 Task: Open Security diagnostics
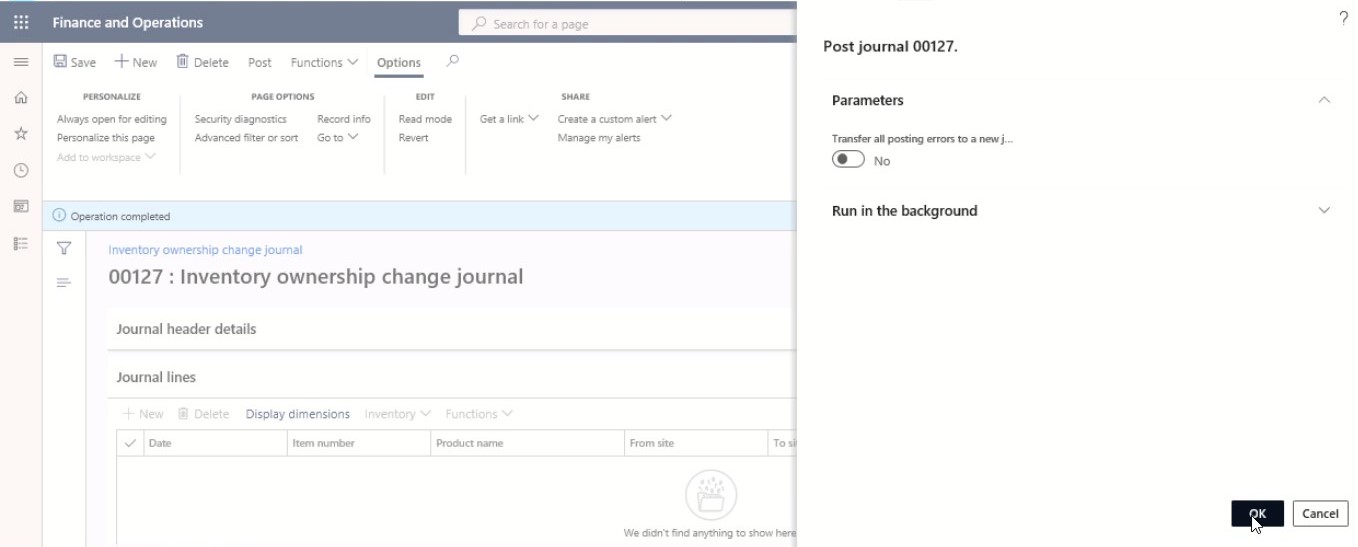click(240, 119)
